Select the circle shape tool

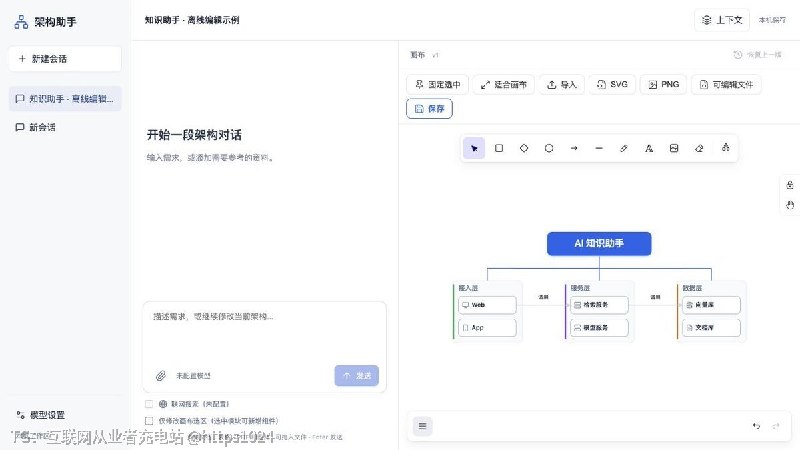[549, 148]
